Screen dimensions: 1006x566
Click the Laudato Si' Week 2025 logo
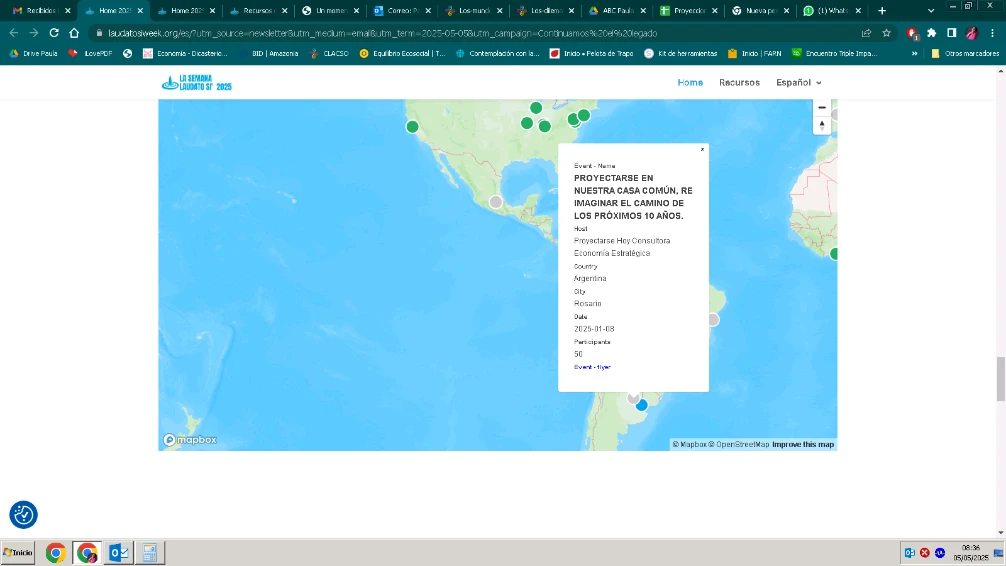click(197, 83)
